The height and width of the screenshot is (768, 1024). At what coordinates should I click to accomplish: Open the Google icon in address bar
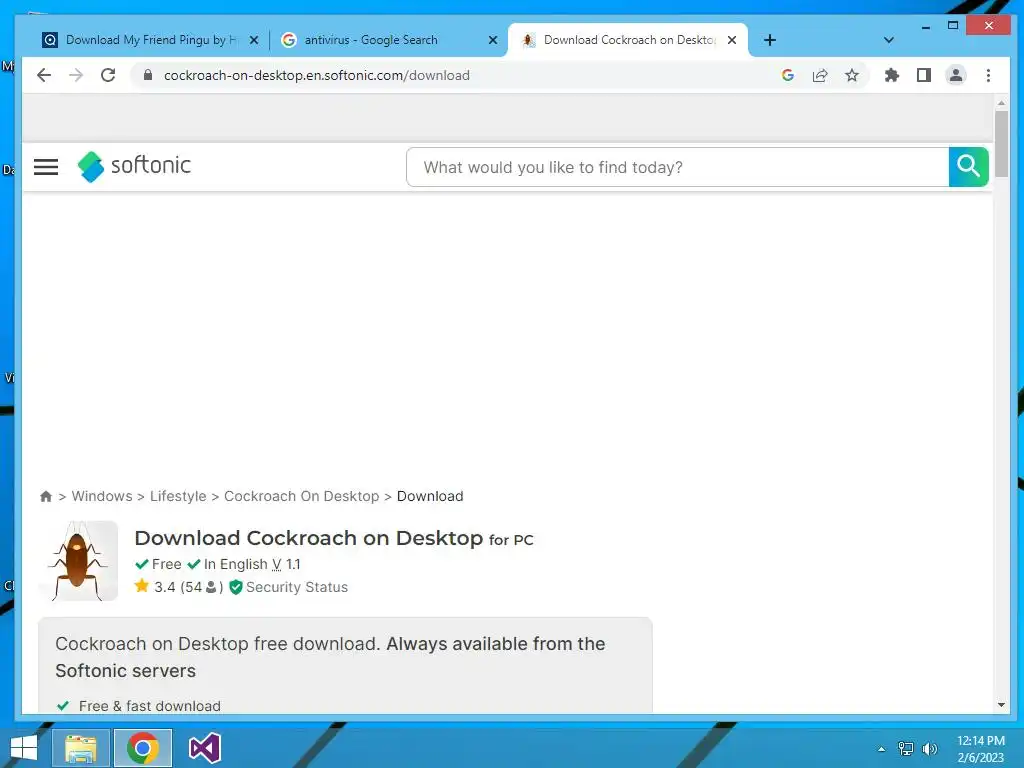click(788, 75)
